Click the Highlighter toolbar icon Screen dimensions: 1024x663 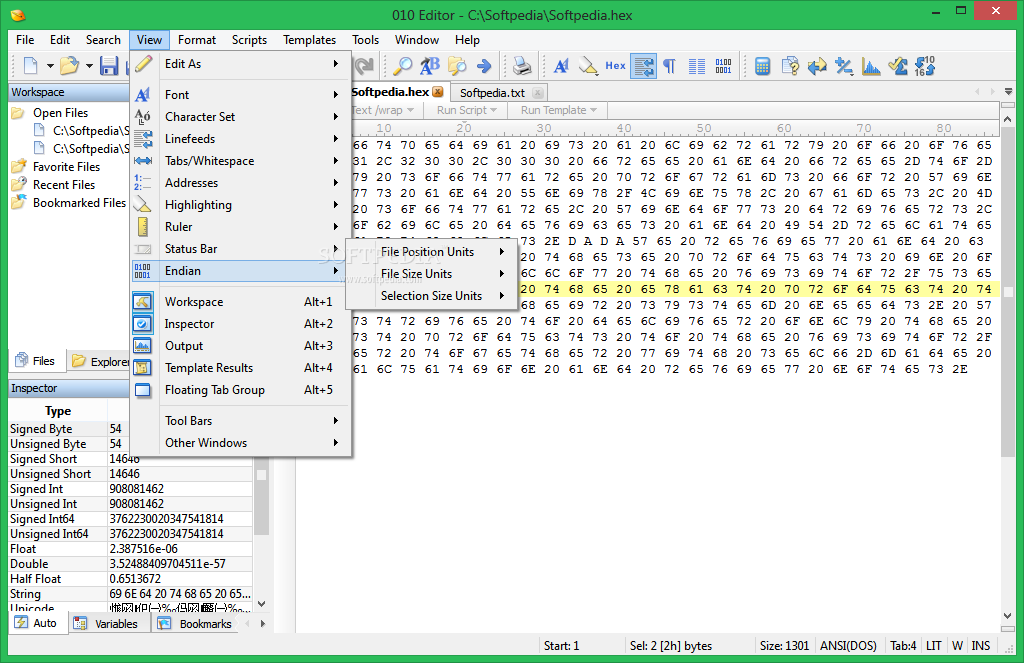[x=588, y=65]
